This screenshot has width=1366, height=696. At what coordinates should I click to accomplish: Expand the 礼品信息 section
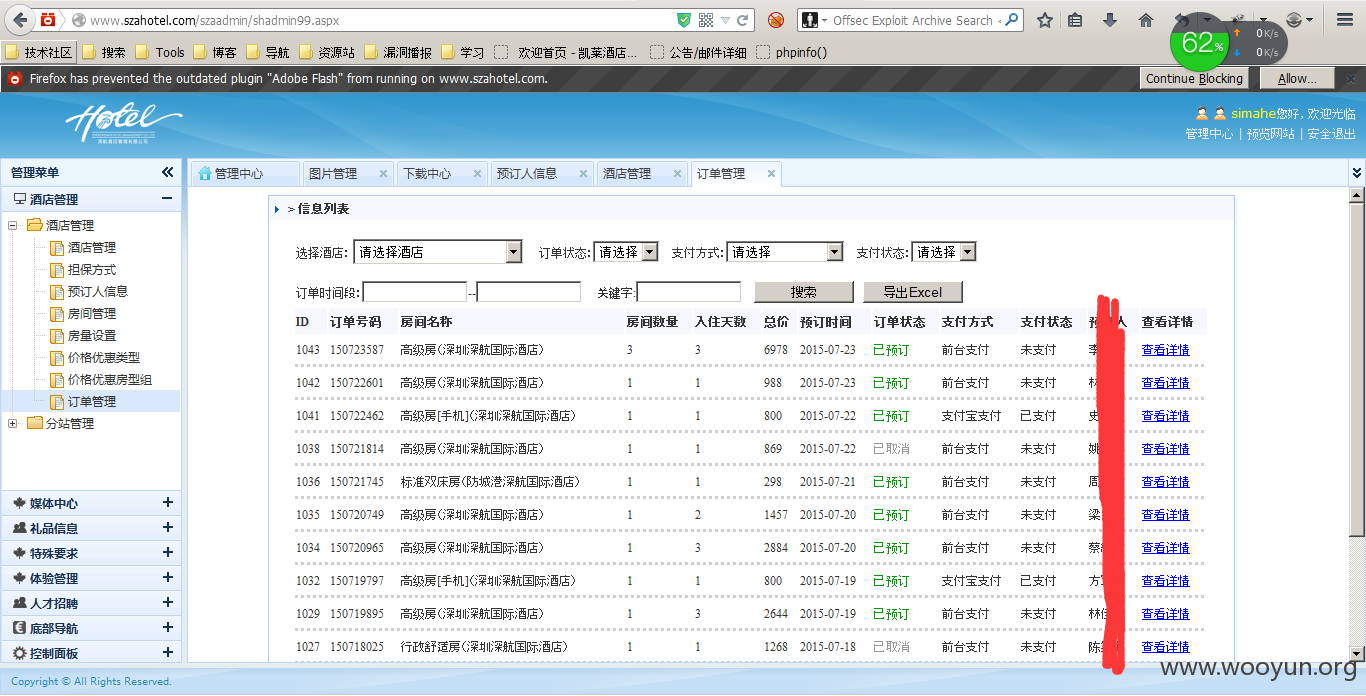[x=167, y=528]
